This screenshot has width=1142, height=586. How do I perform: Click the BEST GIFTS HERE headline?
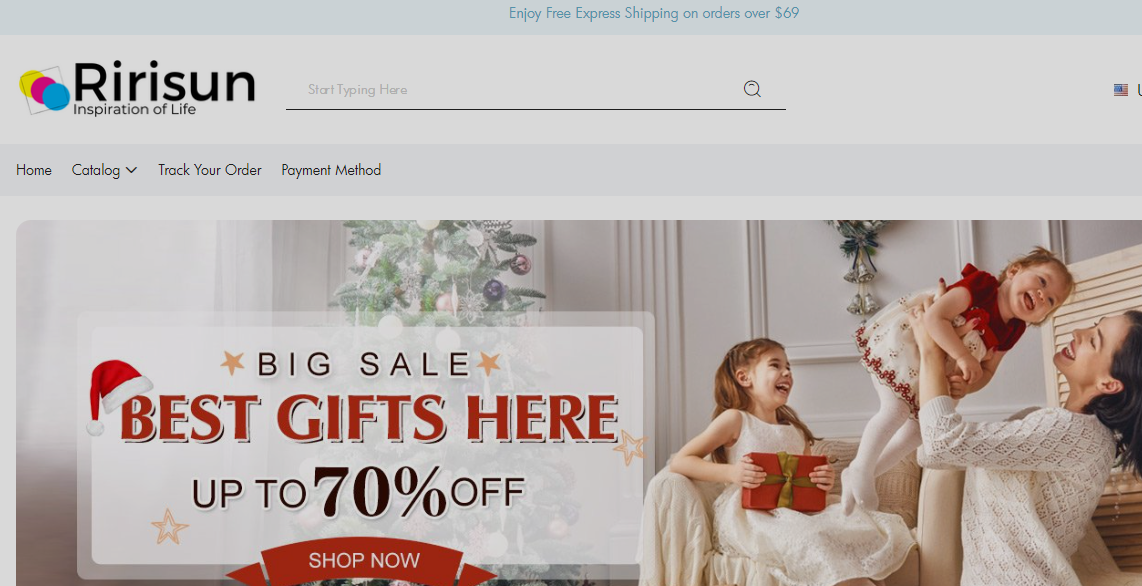[369, 418]
